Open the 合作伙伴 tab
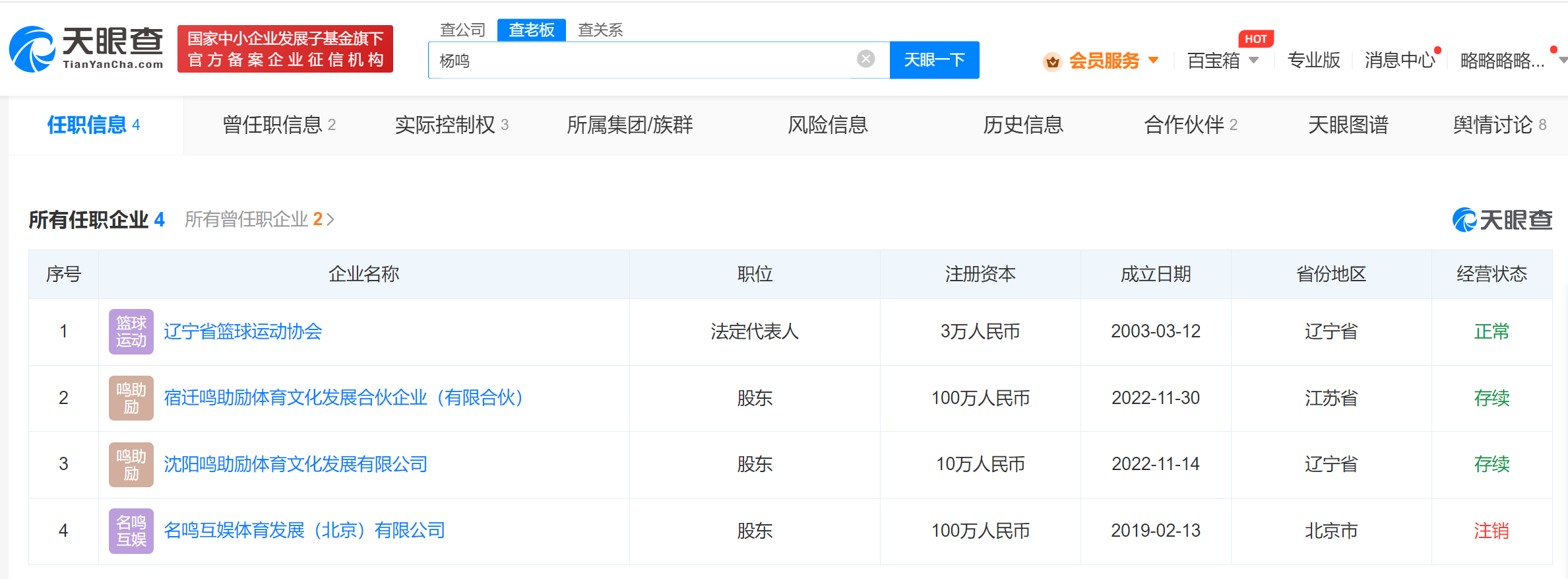The height and width of the screenshot is (579, 1568). [x=1191, y=125]
